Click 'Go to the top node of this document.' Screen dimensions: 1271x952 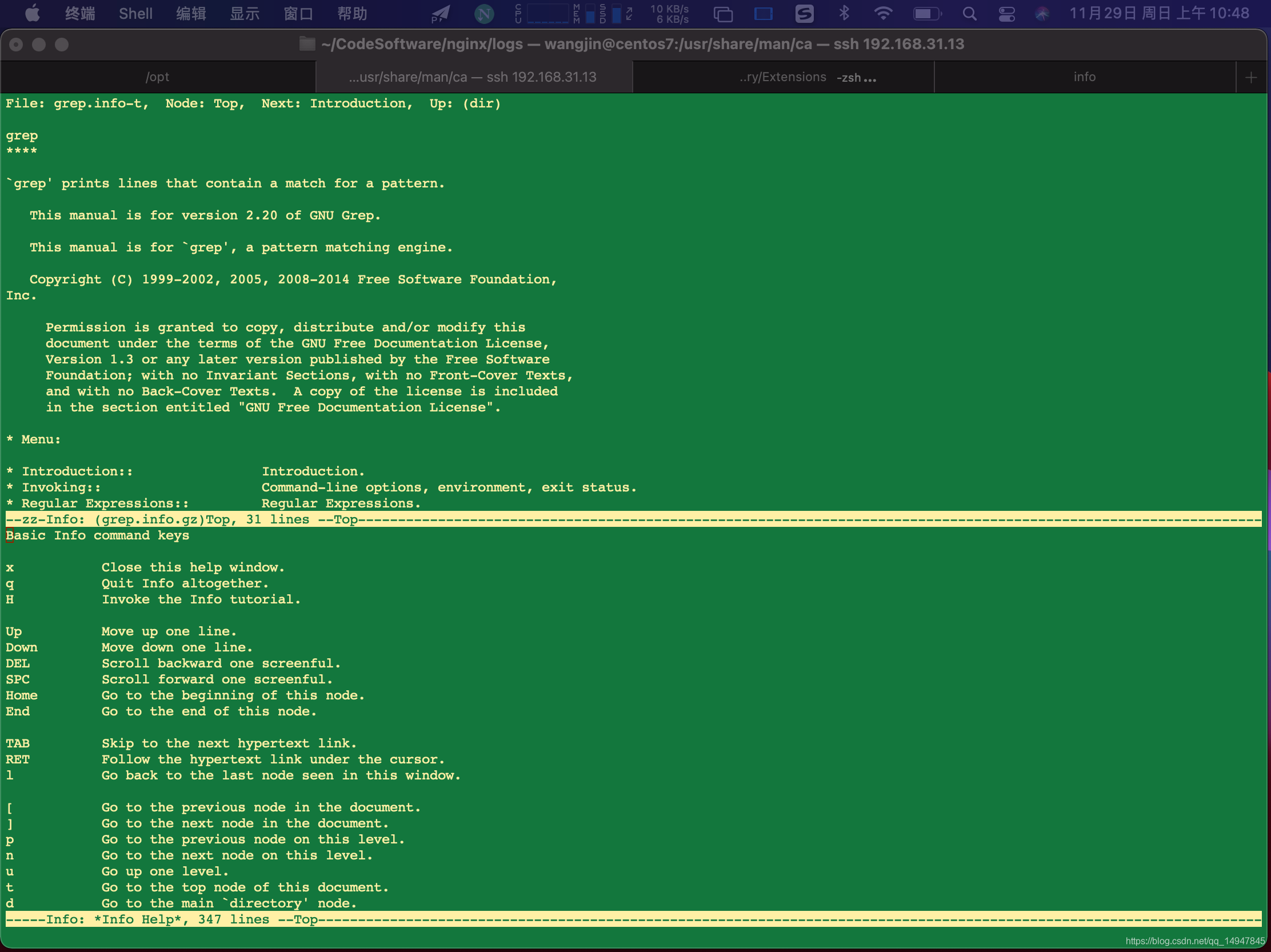point(245,887)
